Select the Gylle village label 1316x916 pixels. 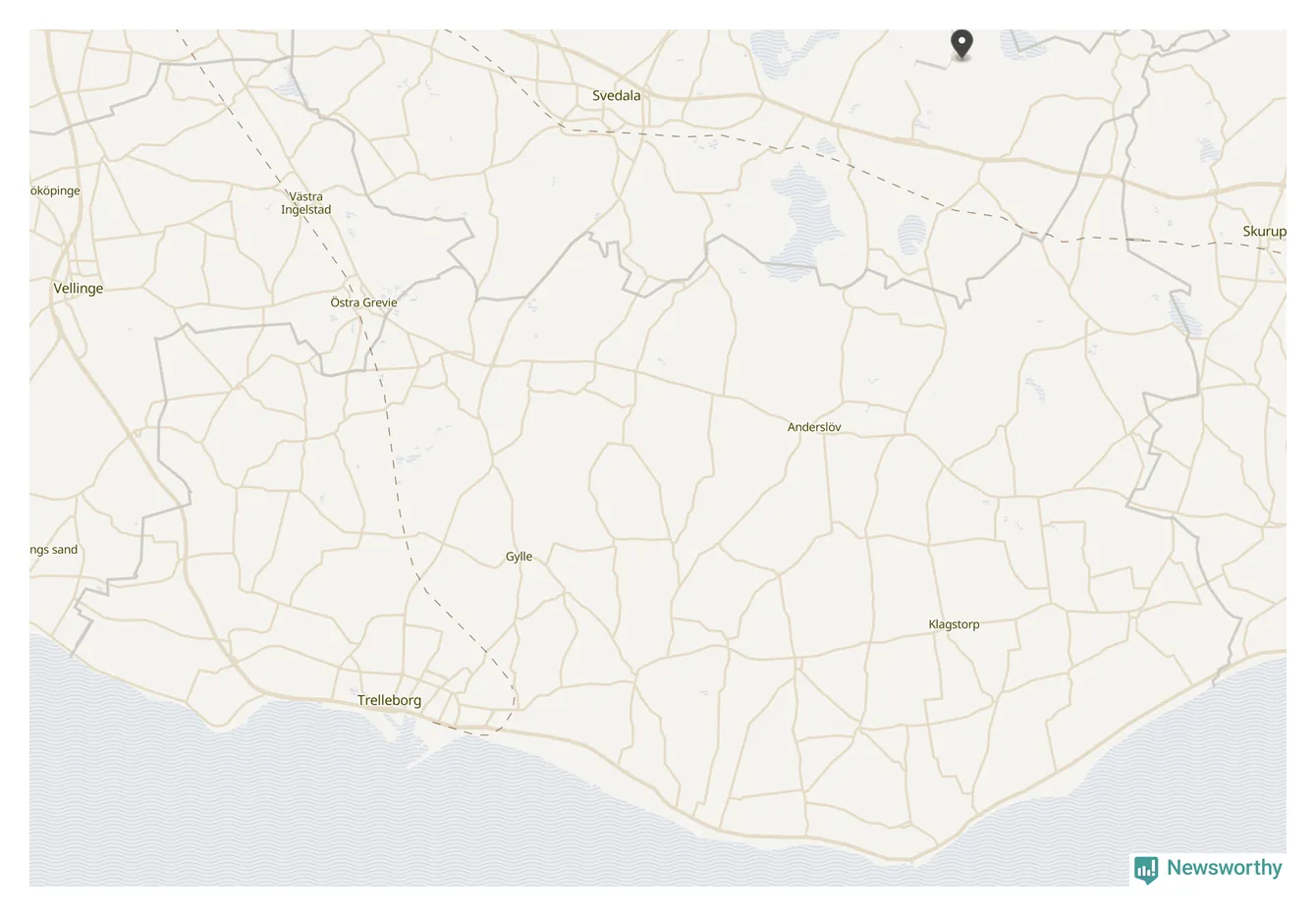[519, 557]
